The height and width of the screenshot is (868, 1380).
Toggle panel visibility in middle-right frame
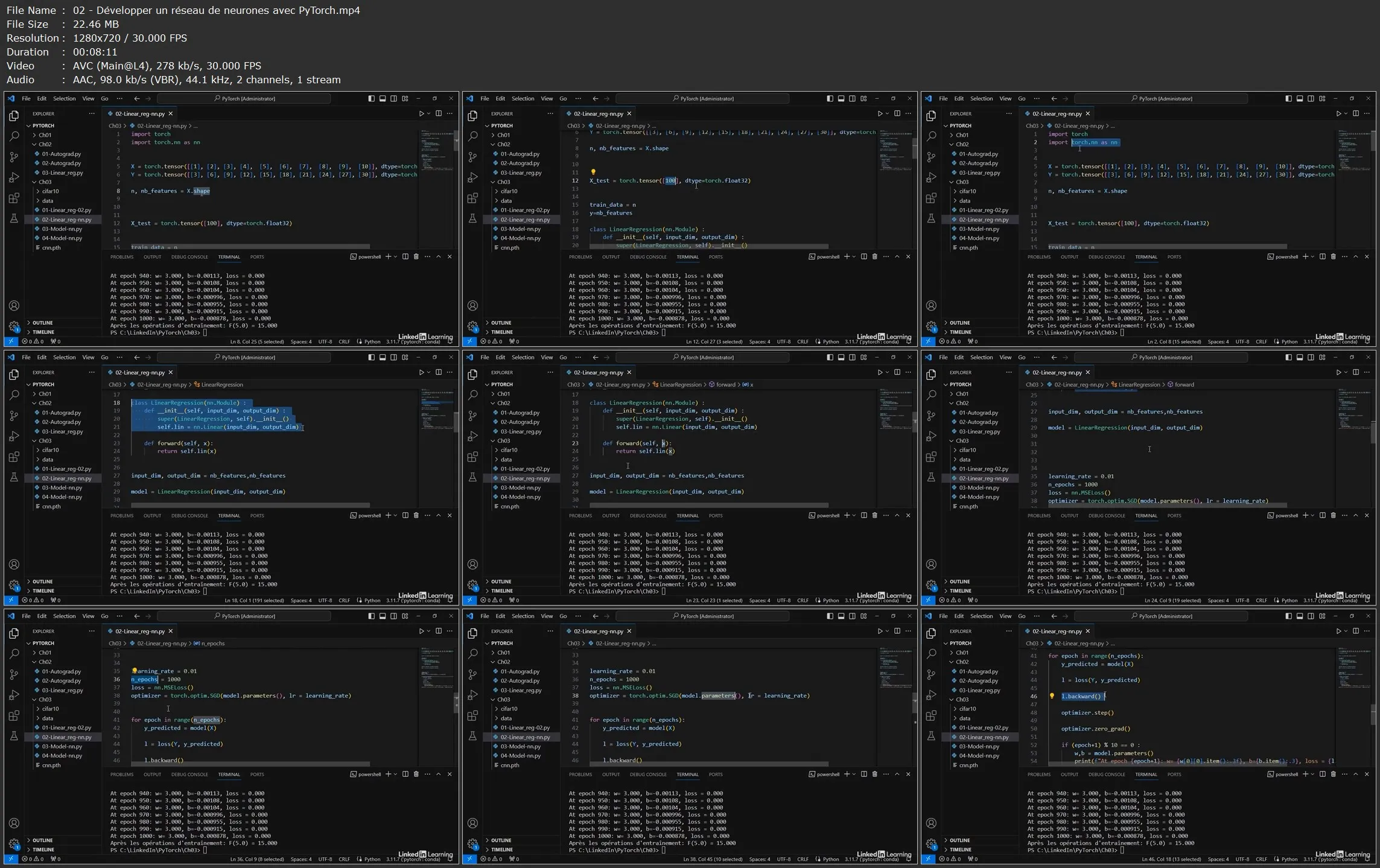(x=1300, y=357)
